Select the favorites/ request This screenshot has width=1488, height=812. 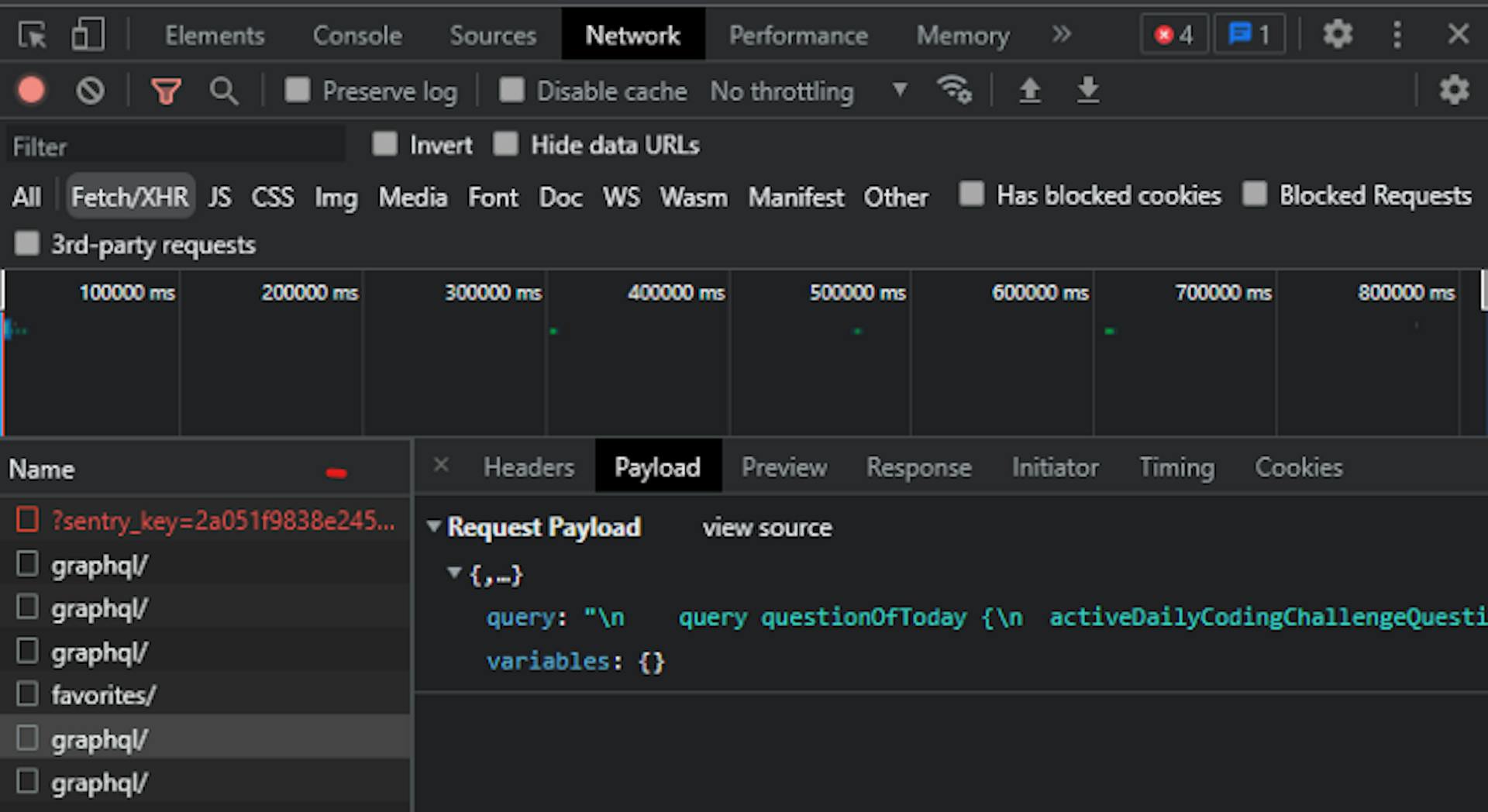(x=205, y=694)
